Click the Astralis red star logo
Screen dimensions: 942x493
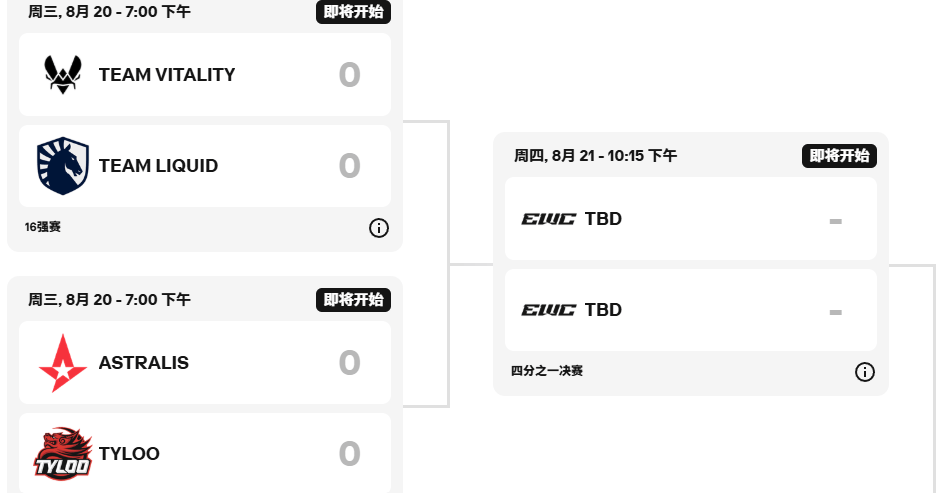[62, 363]
